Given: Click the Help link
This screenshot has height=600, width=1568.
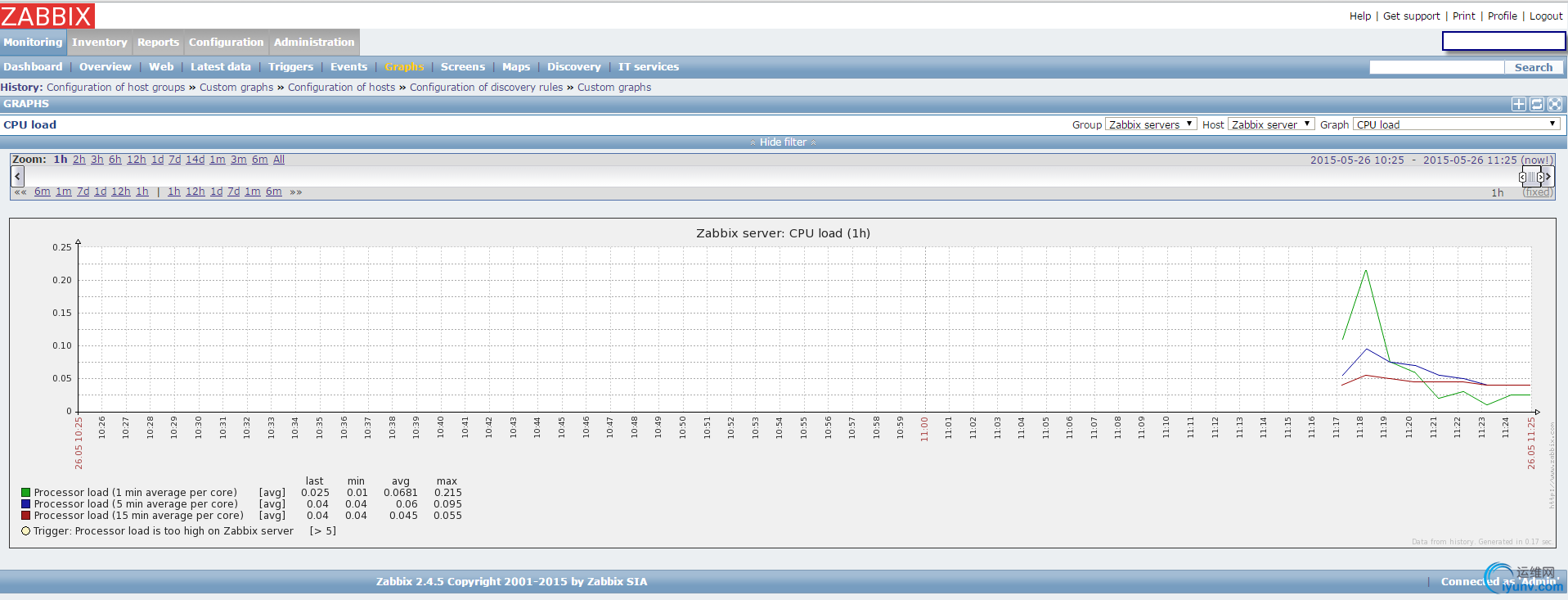Looking at the screenshot, I should click(1360, 16).
